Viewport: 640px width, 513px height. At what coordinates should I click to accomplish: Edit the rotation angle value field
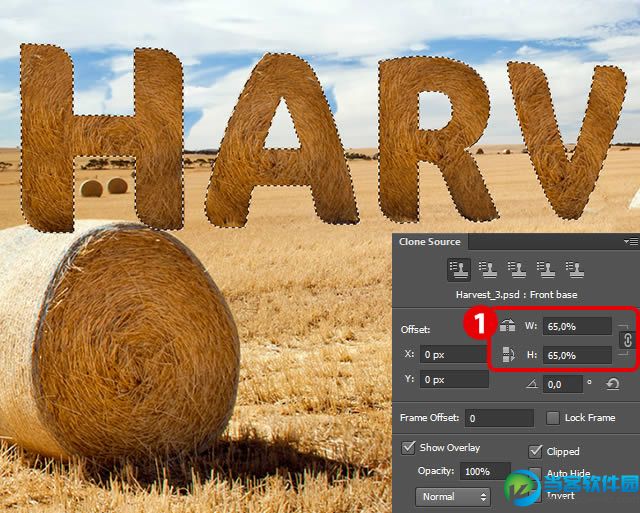point(562,384)
